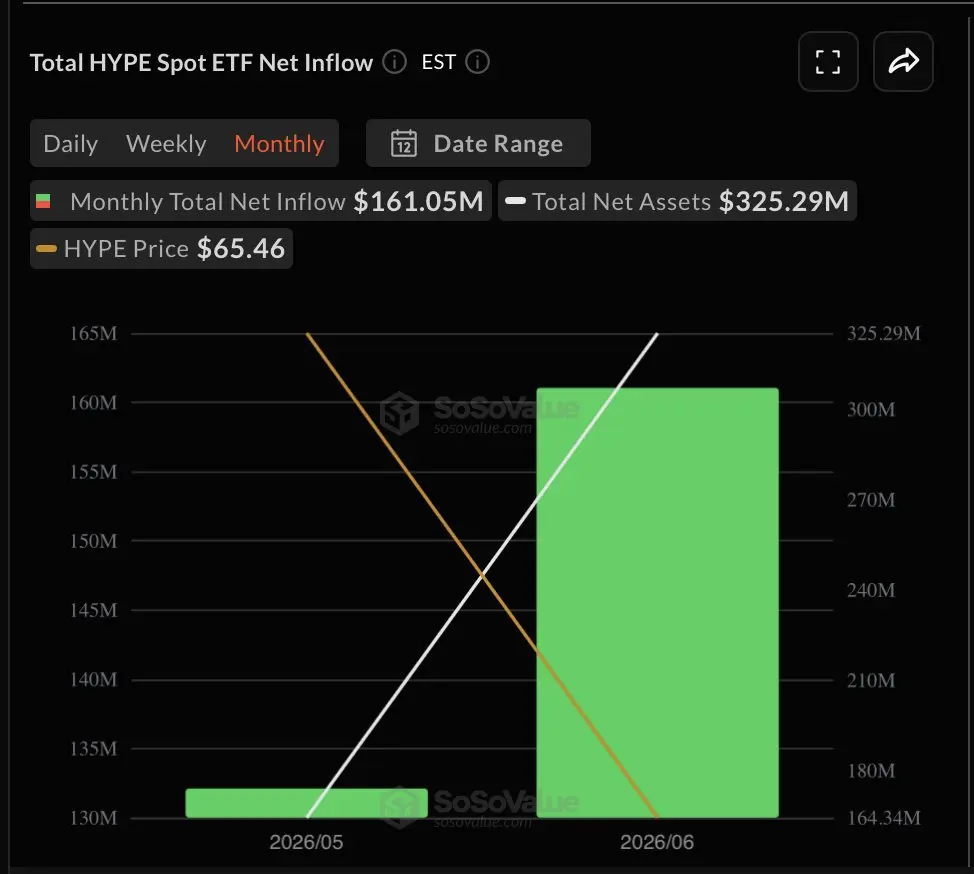Open info icon next to chart title
This screenshot has height=874, width=974.
tap(394, 62)
